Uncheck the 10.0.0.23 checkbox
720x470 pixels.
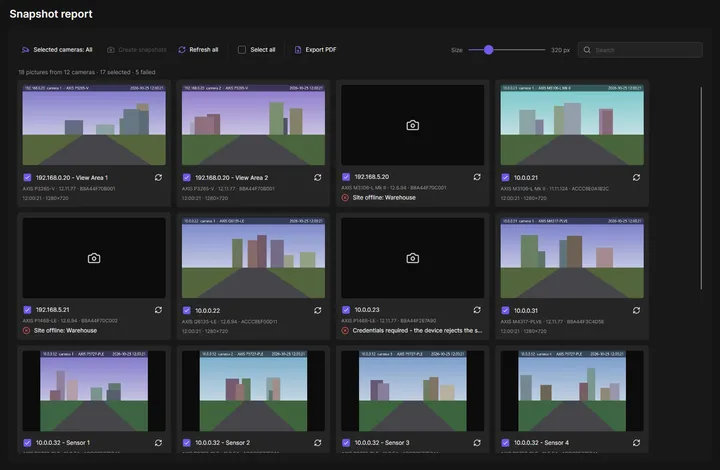[346, 310]
